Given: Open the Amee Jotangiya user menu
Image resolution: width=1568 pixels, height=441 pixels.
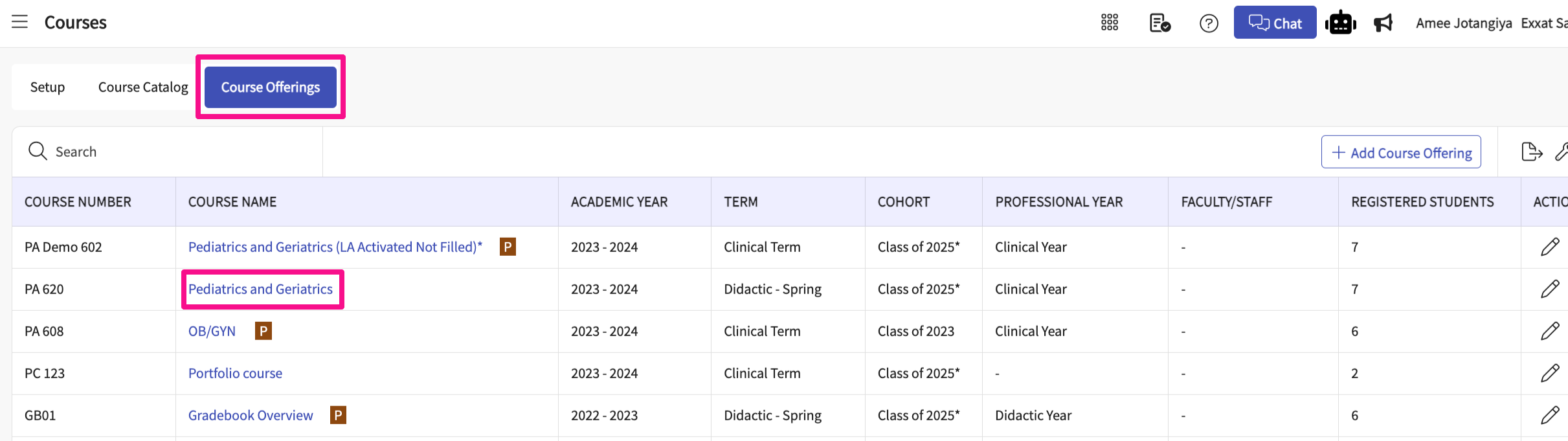Looking at the screenshot, I should point(1464,23).
